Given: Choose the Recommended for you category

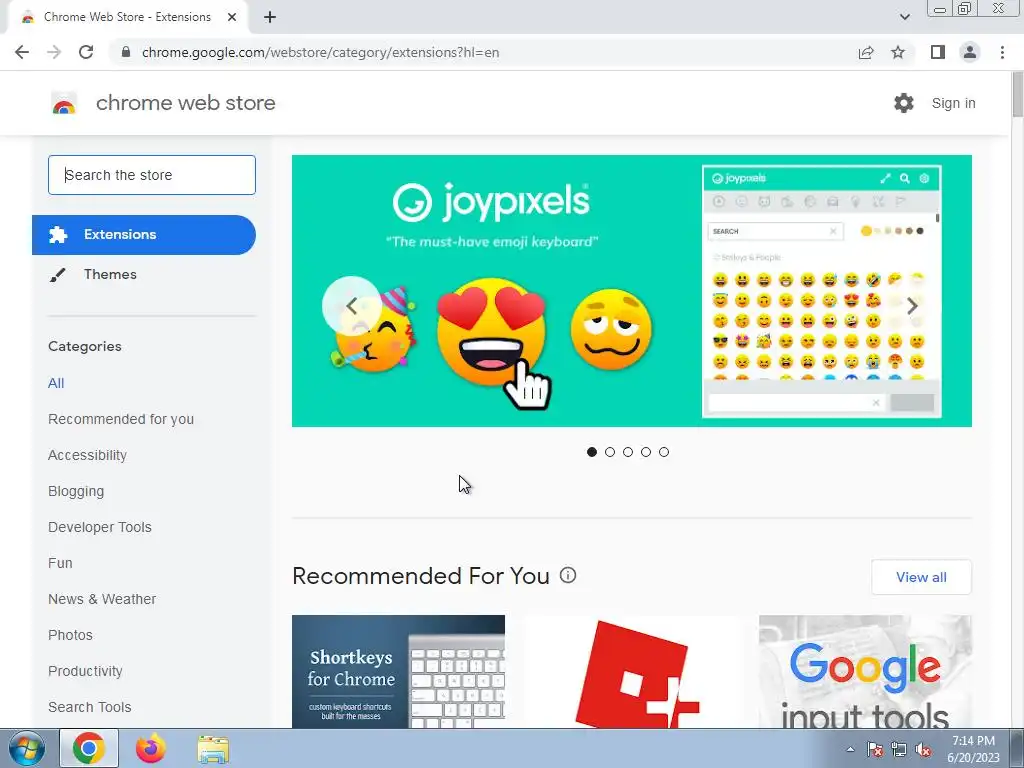Looking at the screenshot, I should 121,419.
